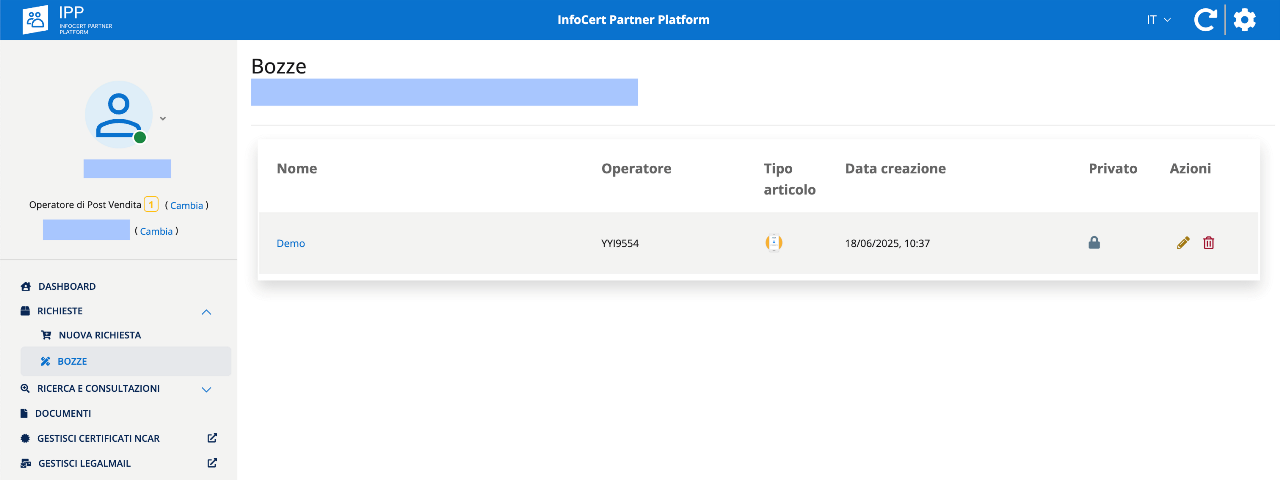Open Documenti from sidebar menu
The height and width of the screenshot is (480, 1280).
[62, 413]
